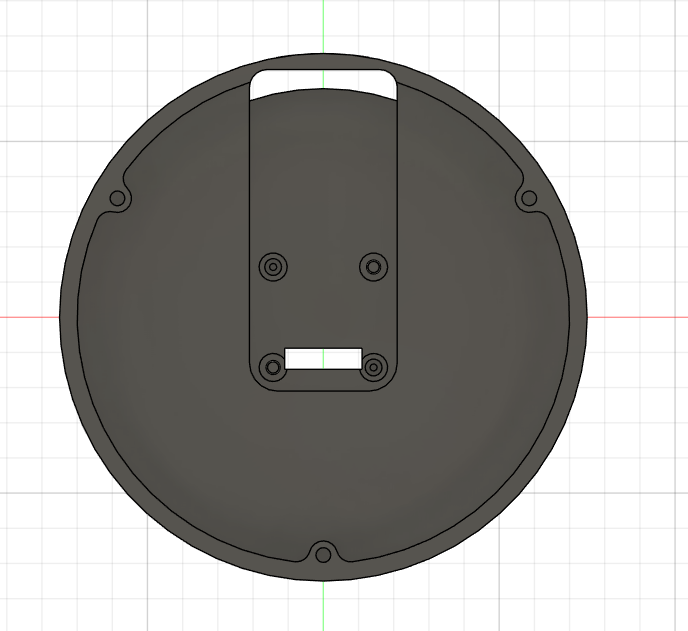Select the upper-right rim mounting hole

[x=528, y=199]
